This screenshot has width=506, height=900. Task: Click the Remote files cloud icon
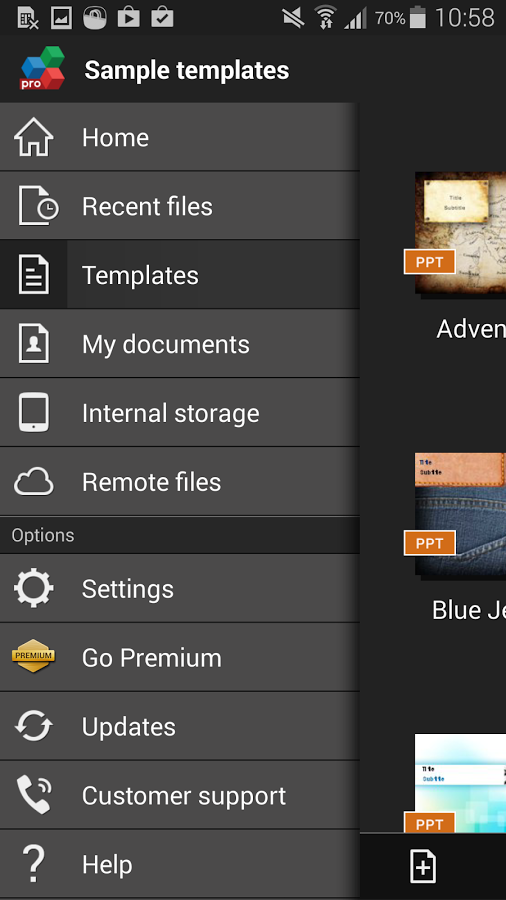coord(34,482)
